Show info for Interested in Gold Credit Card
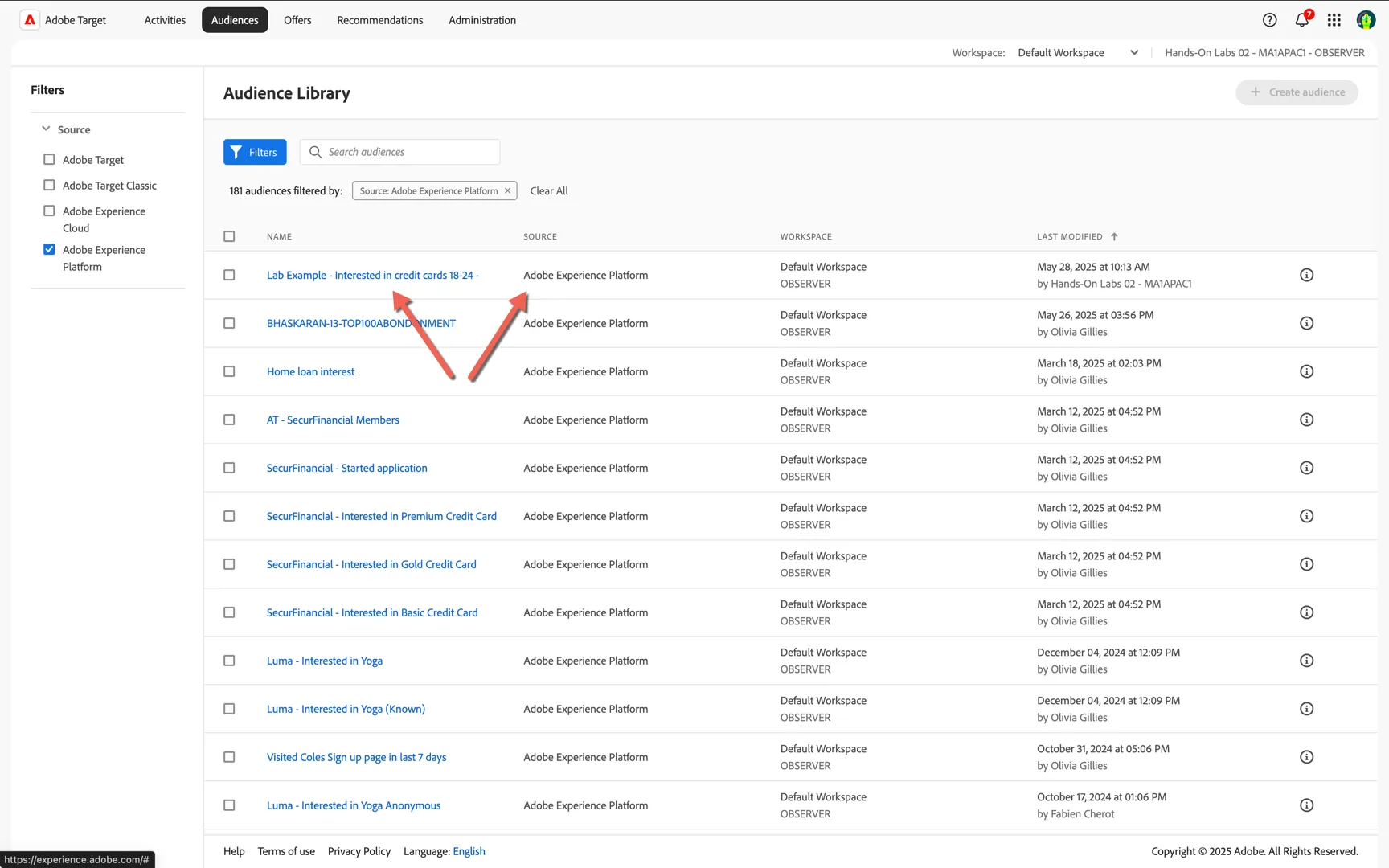Image resolution: width=1389 pixels, height=868 pixels. click(1307, 564)
